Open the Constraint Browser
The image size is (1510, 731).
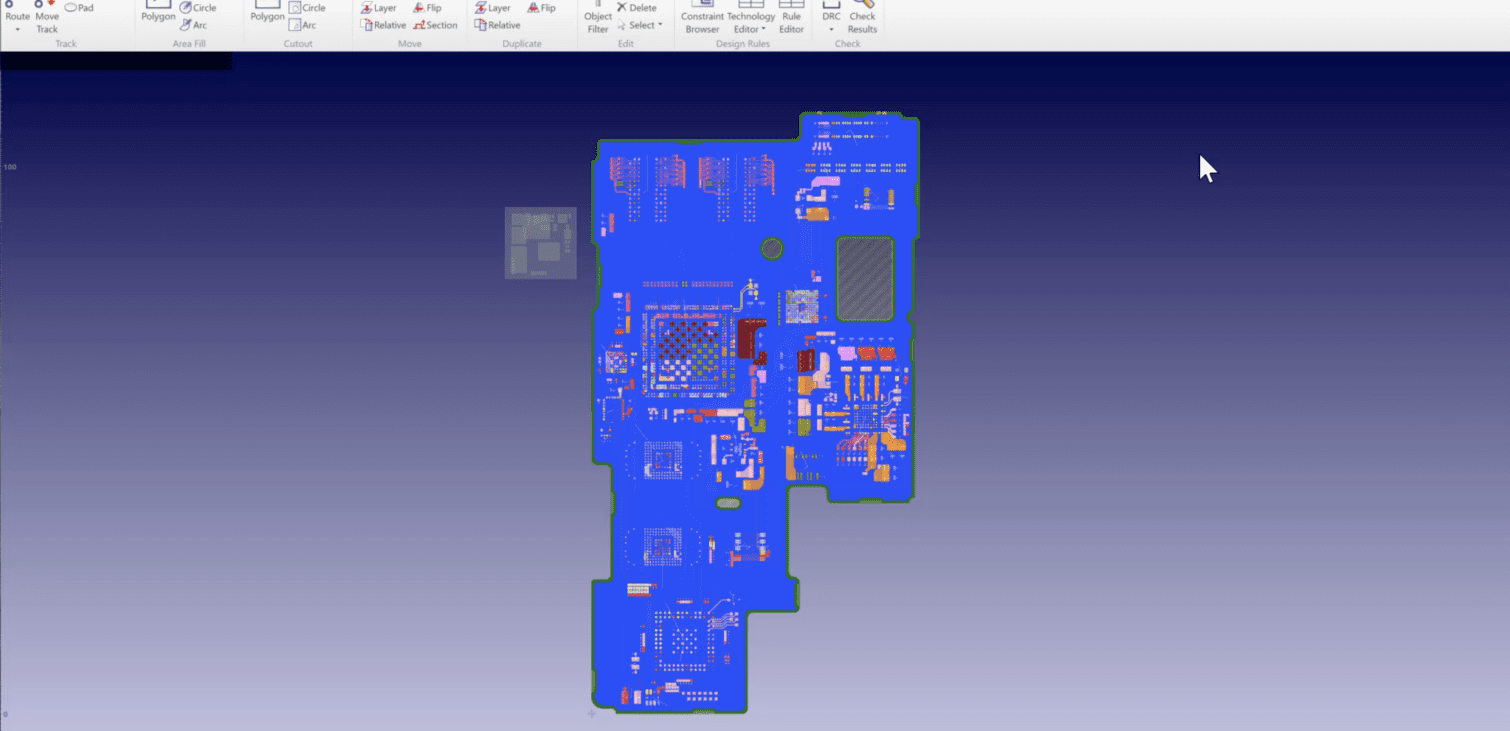(702, 17)
